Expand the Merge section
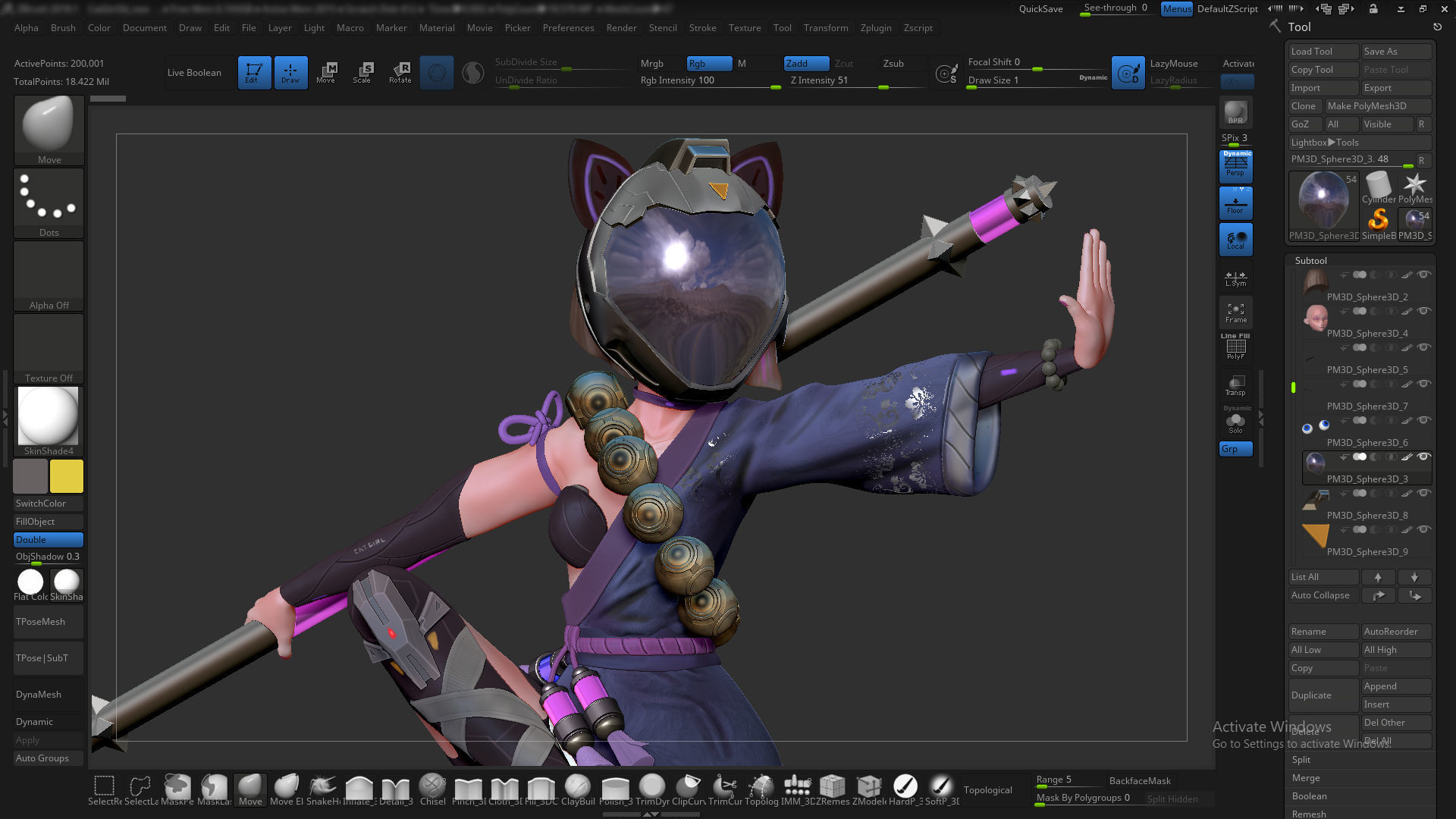The width and height of the screenshot is (1456, 819). (1306, 778)
